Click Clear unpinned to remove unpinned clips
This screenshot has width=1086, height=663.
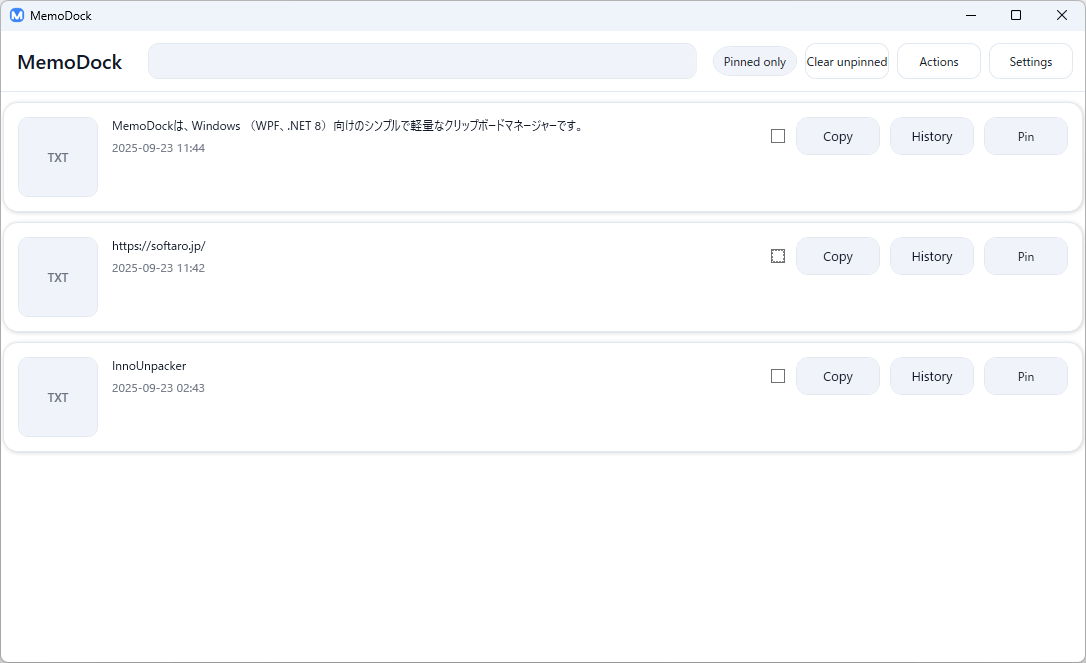846,62
